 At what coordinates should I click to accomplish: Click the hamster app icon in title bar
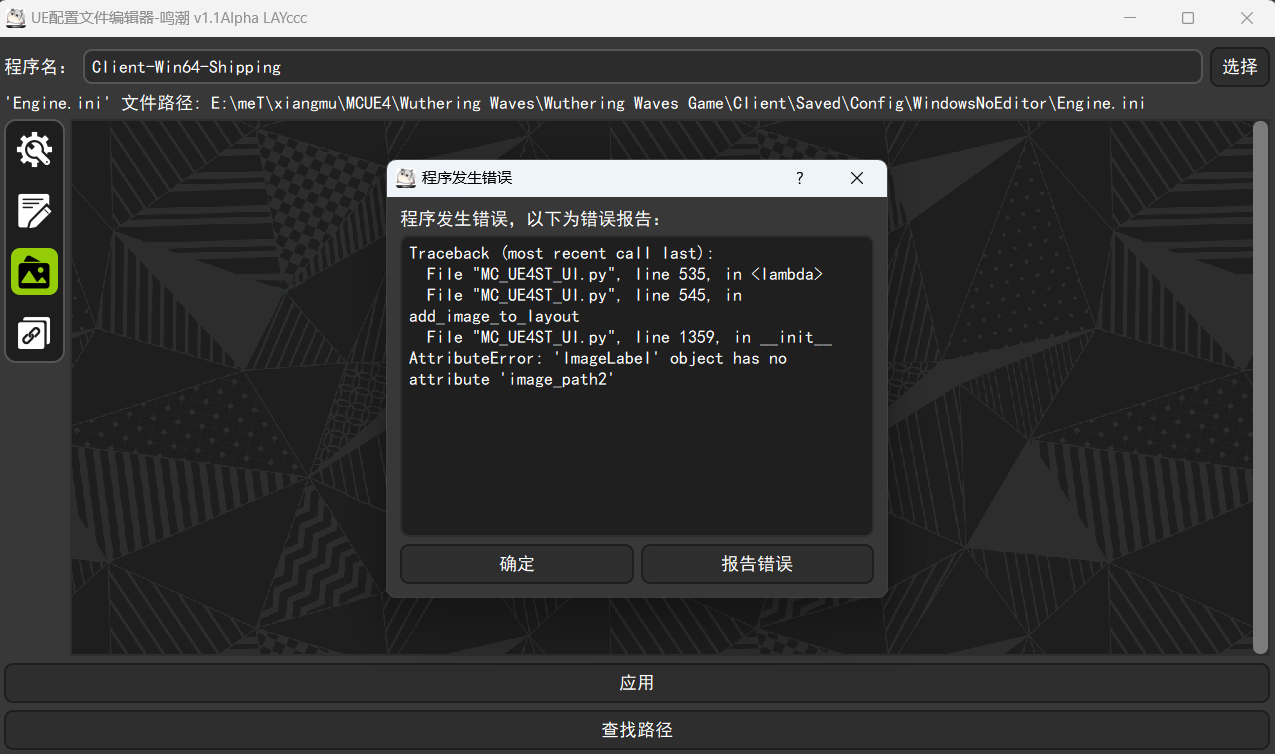tap(16, 17)
